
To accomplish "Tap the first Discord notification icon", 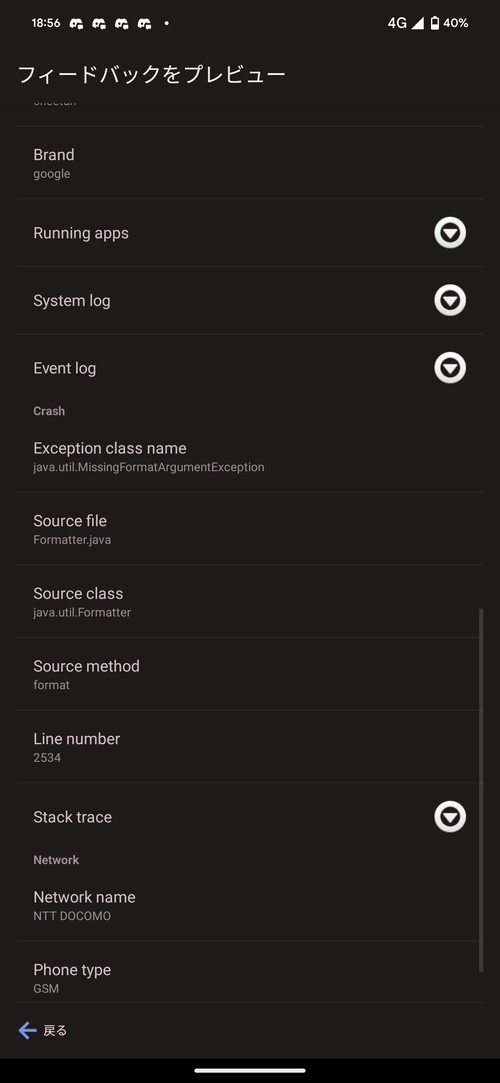I will pyautogui.click(x=77, y=23).
